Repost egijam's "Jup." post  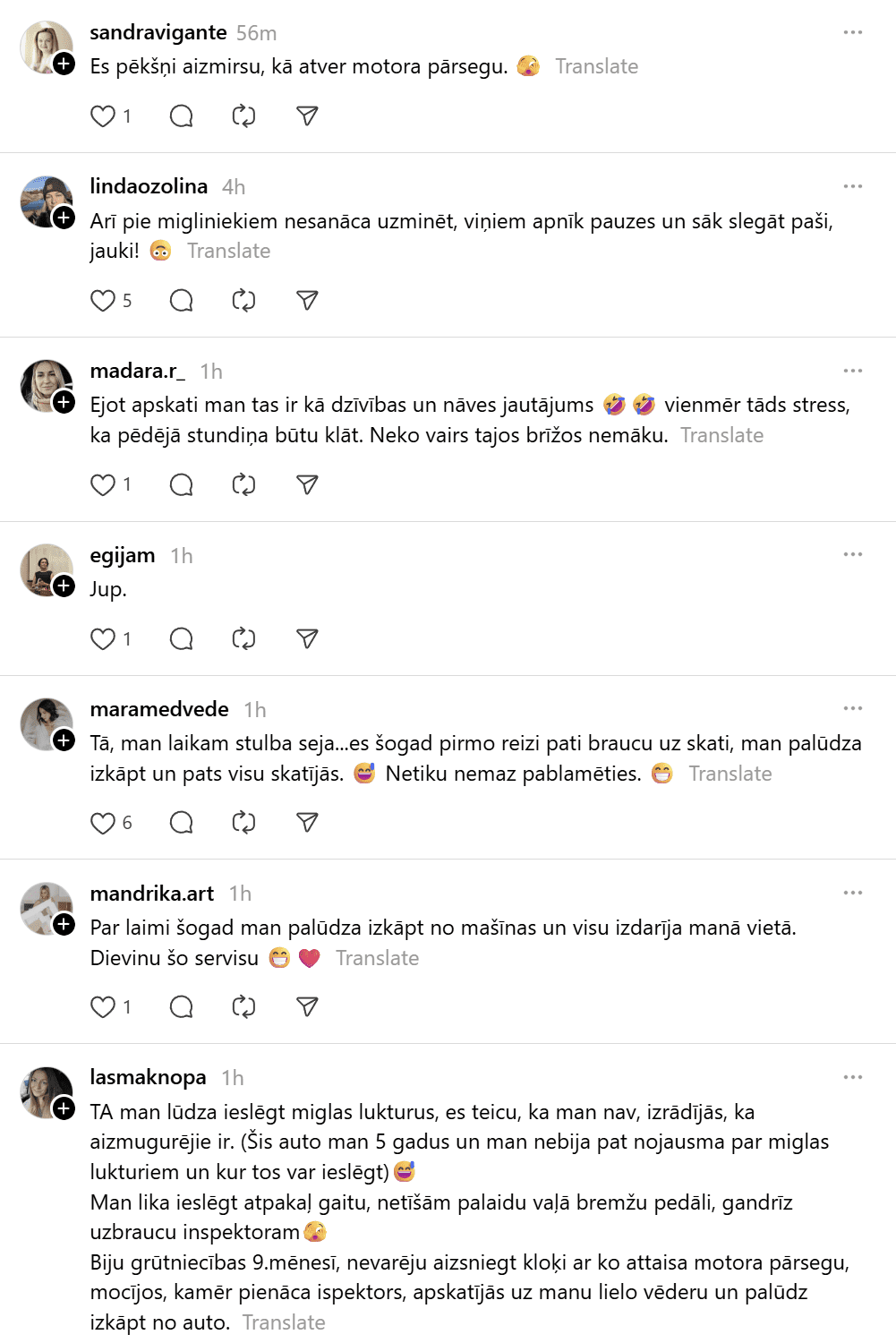(243, 639)
